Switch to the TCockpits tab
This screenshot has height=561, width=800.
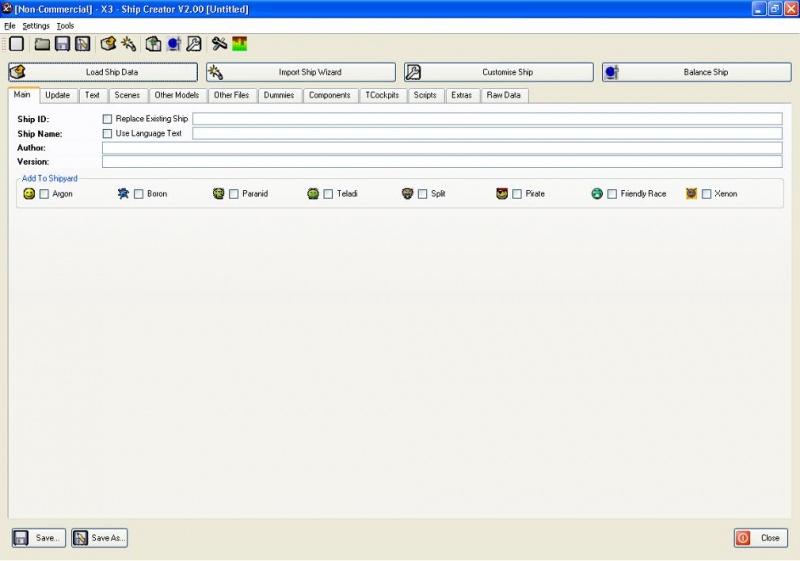coord(382,96)
